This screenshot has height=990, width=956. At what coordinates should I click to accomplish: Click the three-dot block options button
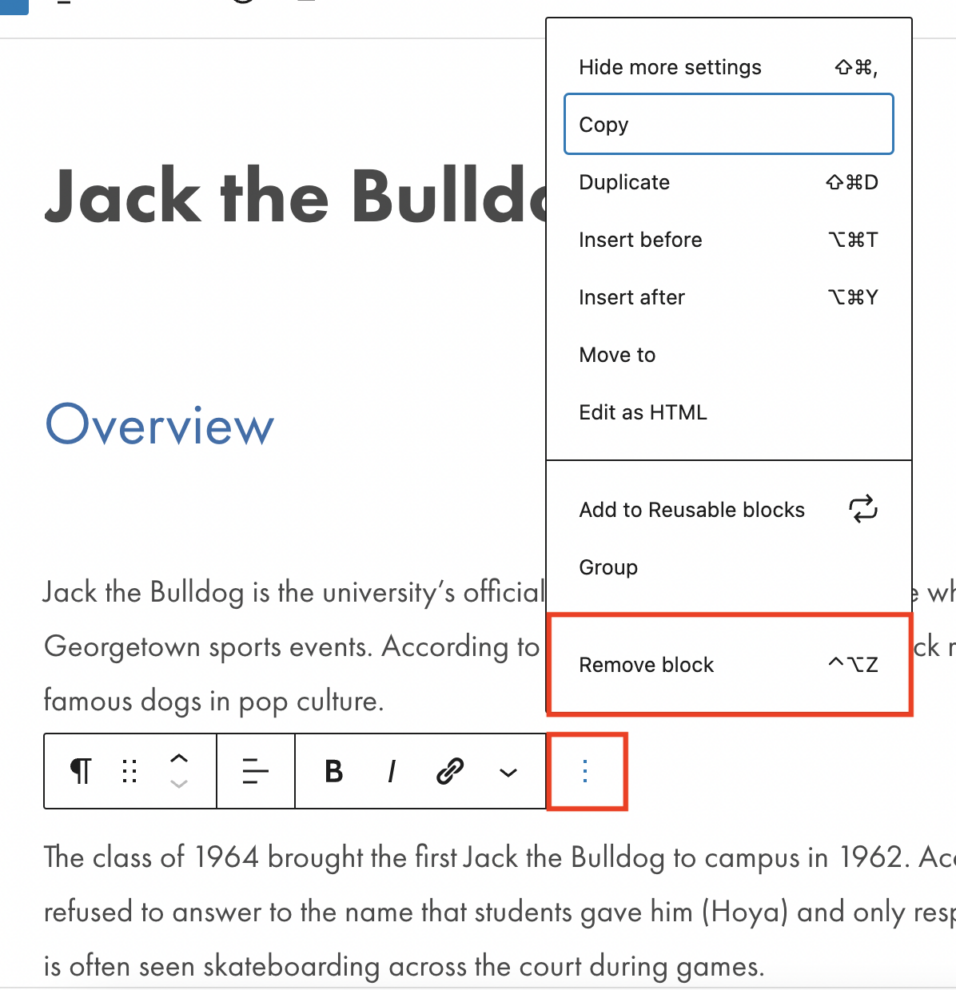[x=586, y=771]
